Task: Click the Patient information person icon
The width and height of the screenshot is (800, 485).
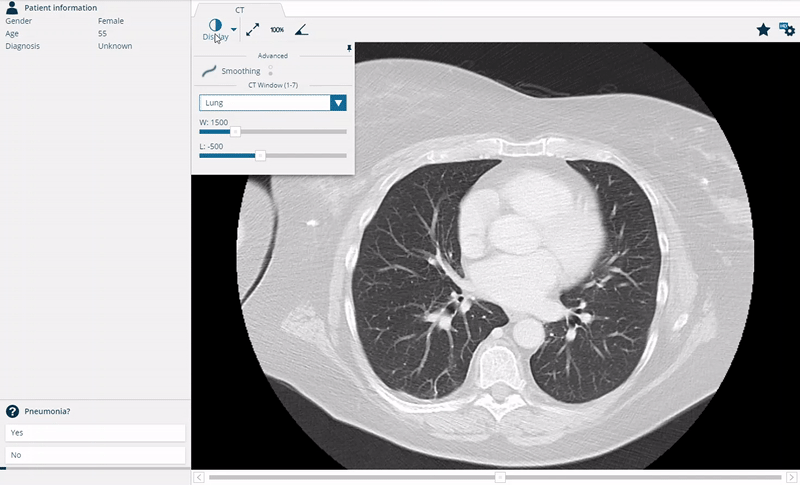Action: [x=12, y=7]
